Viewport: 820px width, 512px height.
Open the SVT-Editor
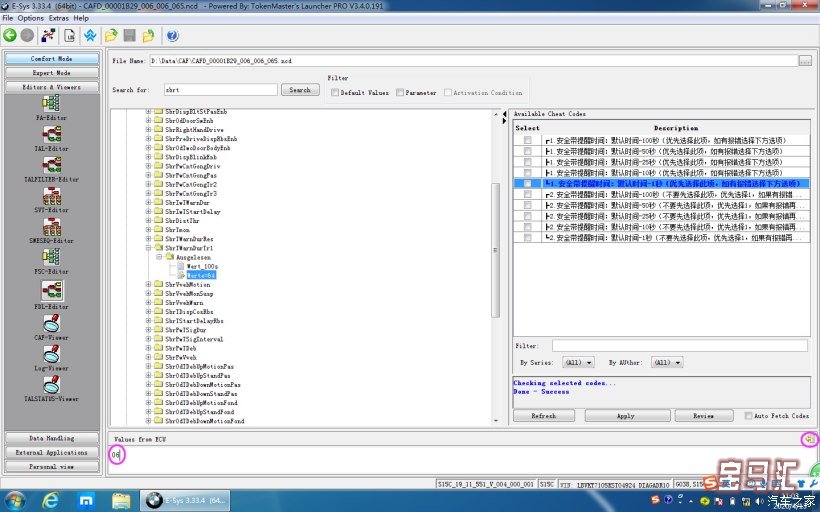point(51,201)
